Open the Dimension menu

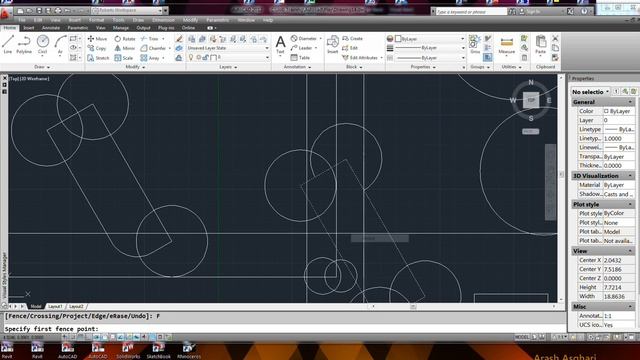pyautogui.click(x=163, y=20)
